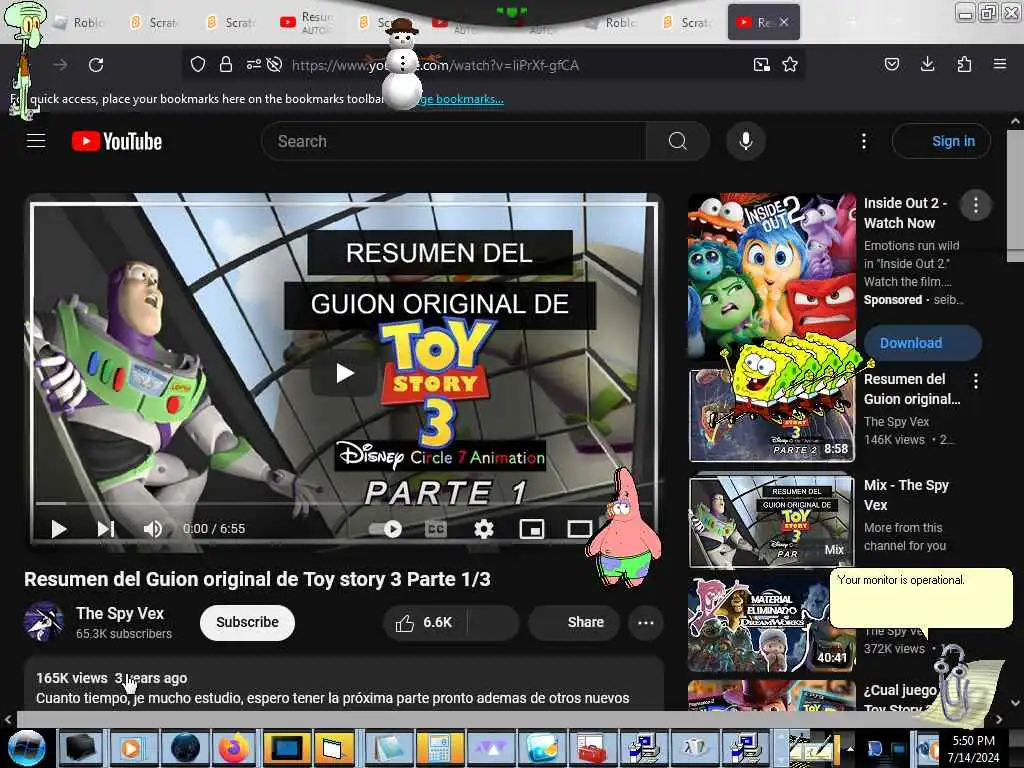Open the Firefox extensions puzzle icon
The height and width of the screenshot is (768, 1024).
(964, 64)
